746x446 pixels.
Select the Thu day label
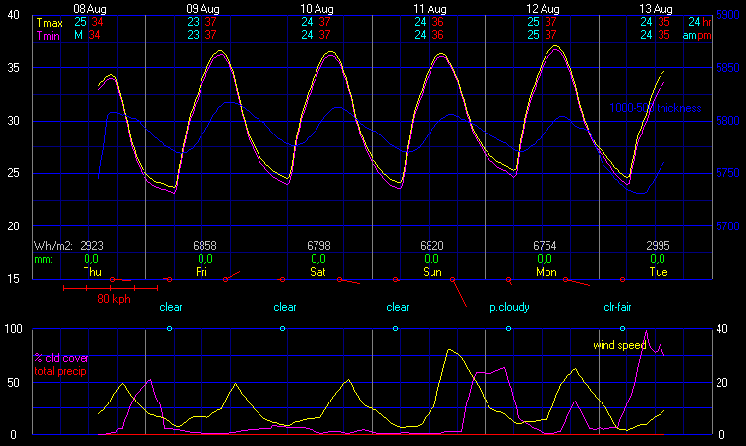click(92, 272)
